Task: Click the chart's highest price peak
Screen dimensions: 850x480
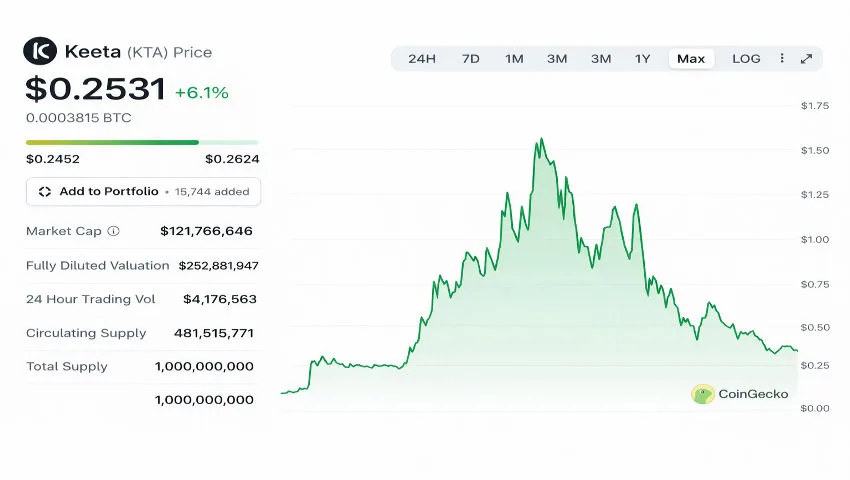Action: pyautogui.click(x=541, y=139)
